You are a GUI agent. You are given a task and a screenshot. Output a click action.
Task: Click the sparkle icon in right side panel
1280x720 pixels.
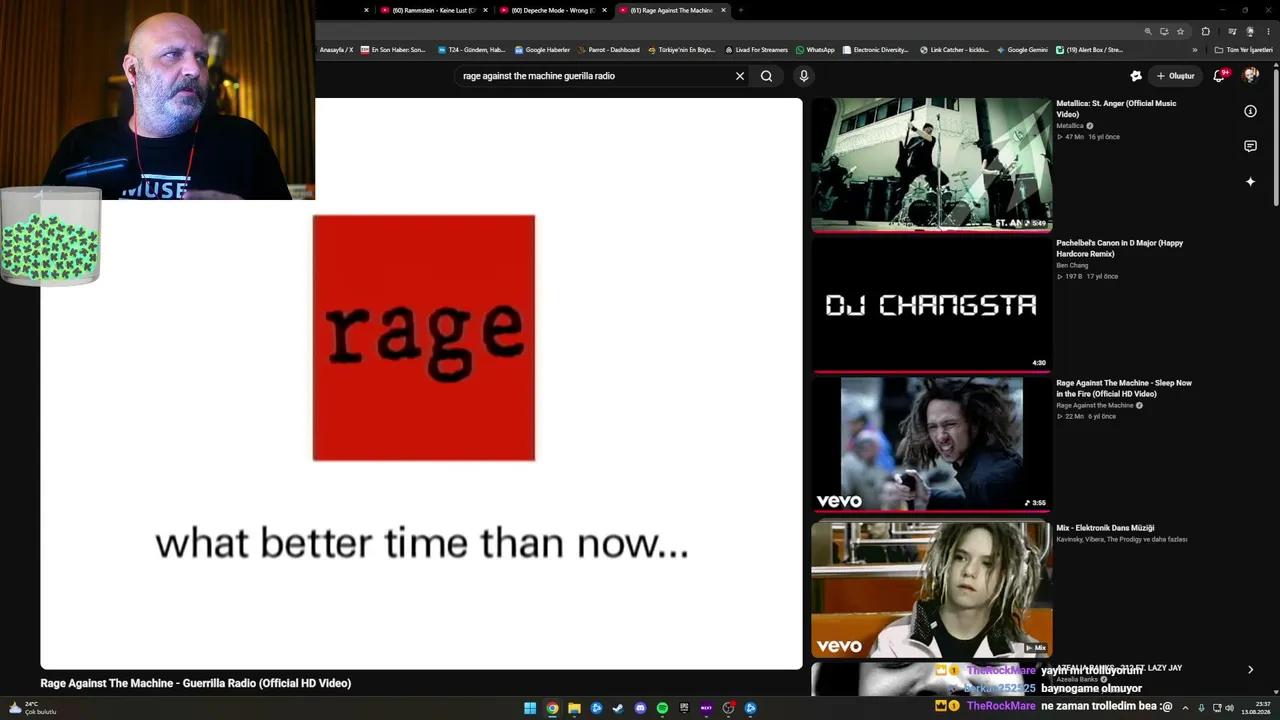1250,181
